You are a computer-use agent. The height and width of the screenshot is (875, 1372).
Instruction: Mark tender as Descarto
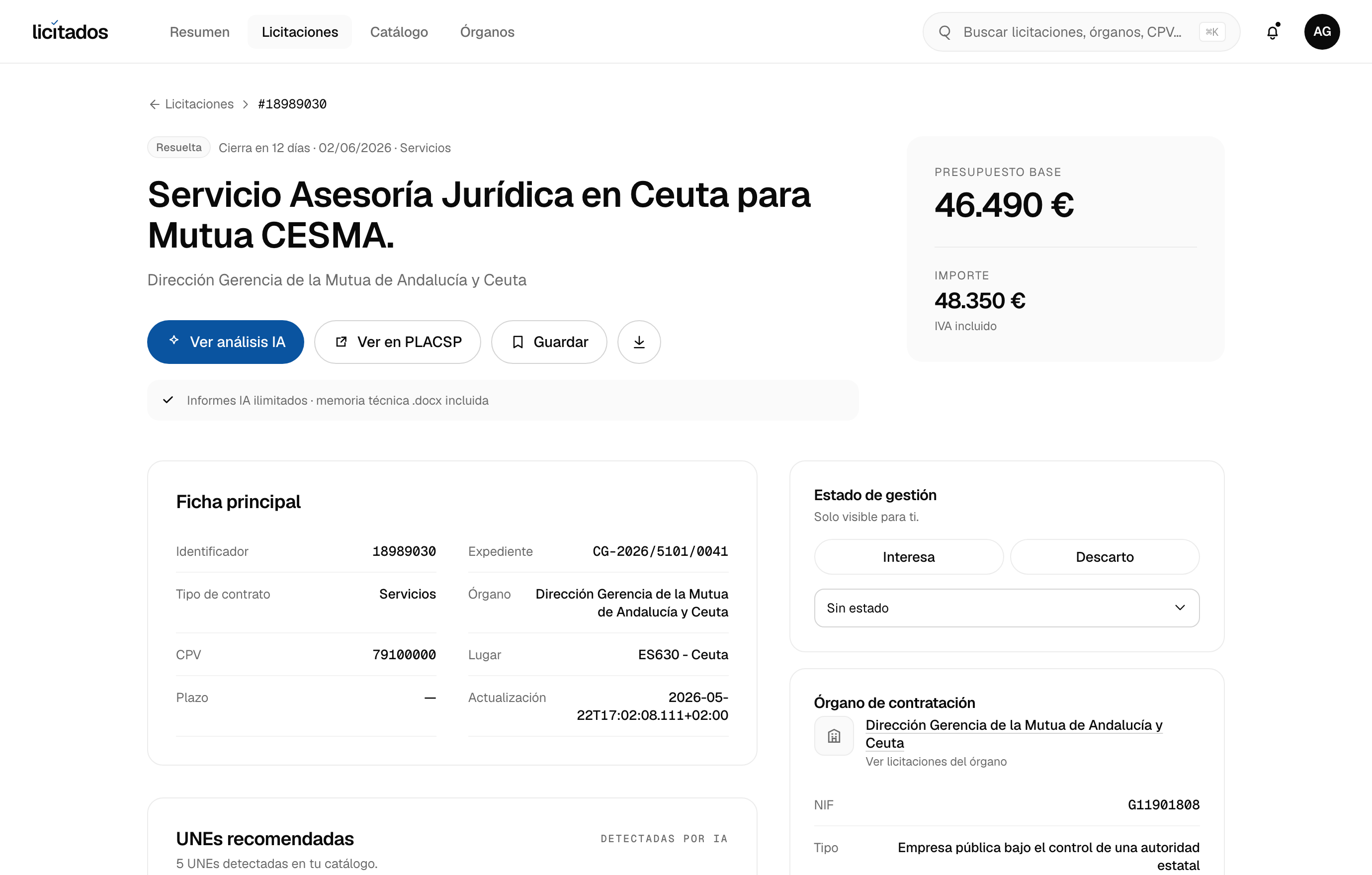click(1105, 556)
